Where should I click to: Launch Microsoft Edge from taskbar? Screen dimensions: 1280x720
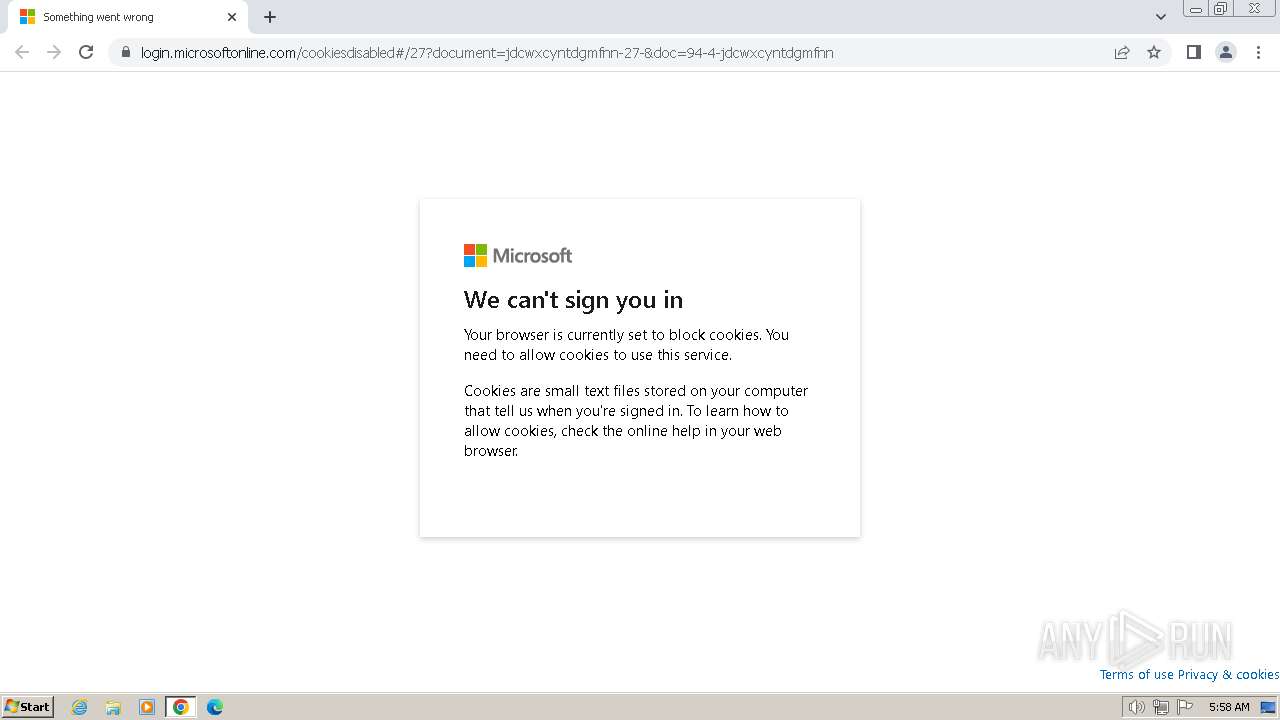pyautogui.click(x=215, y=707)
